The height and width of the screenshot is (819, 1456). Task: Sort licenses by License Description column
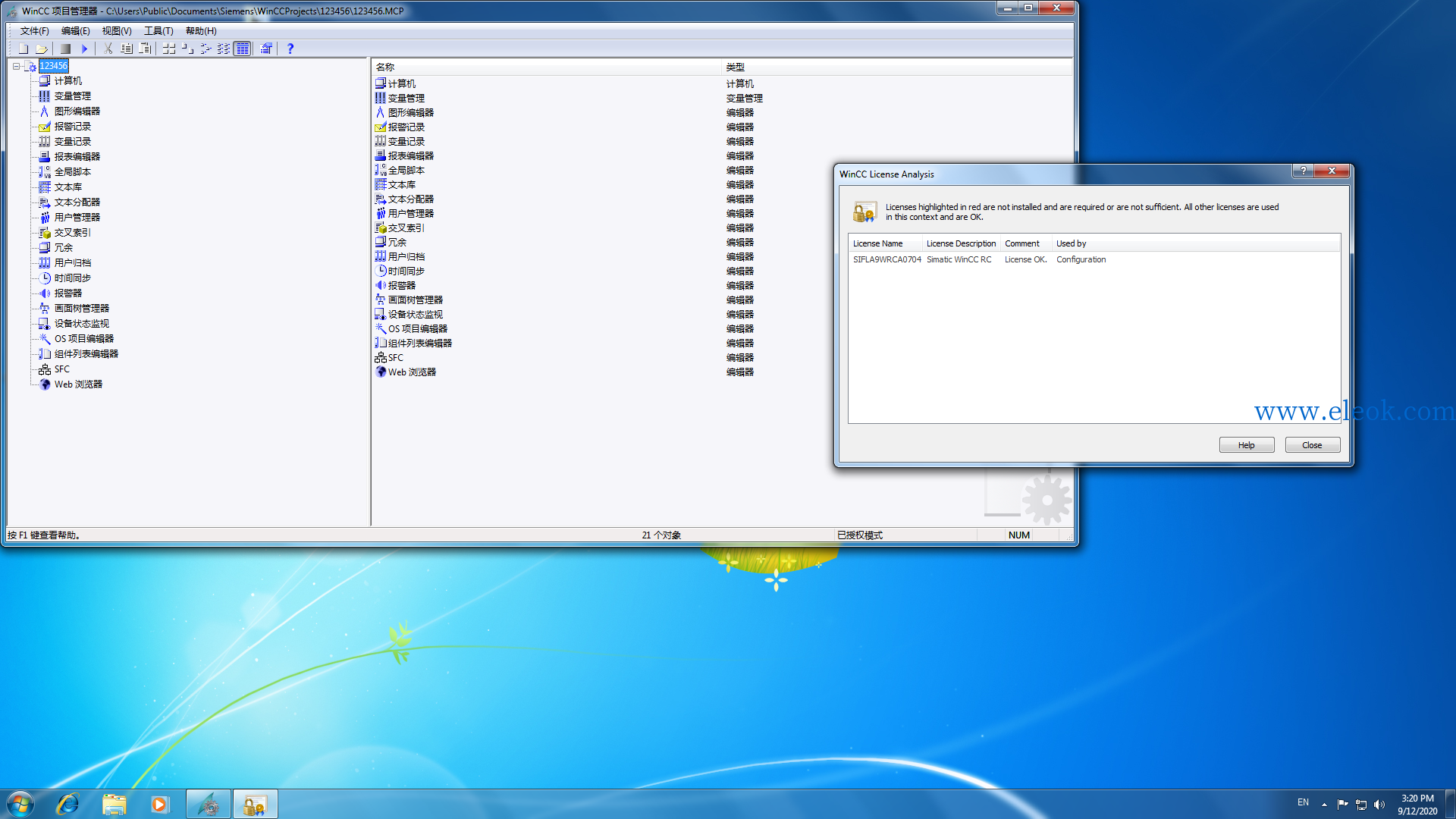click(961, 243)
